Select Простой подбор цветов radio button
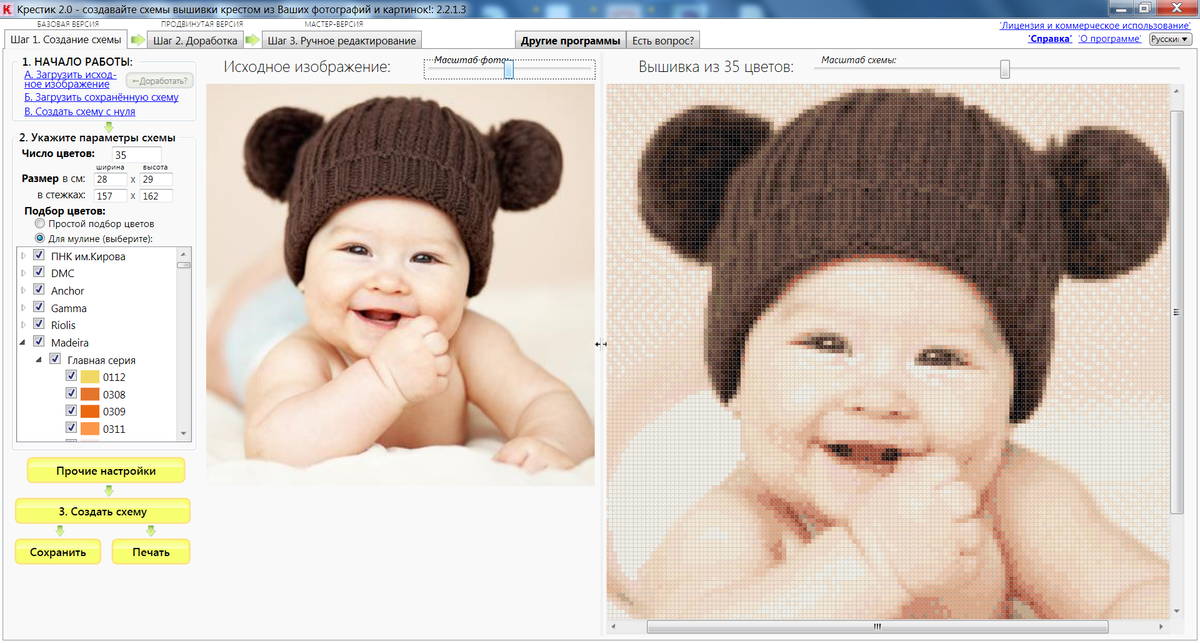This screenshot has height=643, width=1200. 40,225
